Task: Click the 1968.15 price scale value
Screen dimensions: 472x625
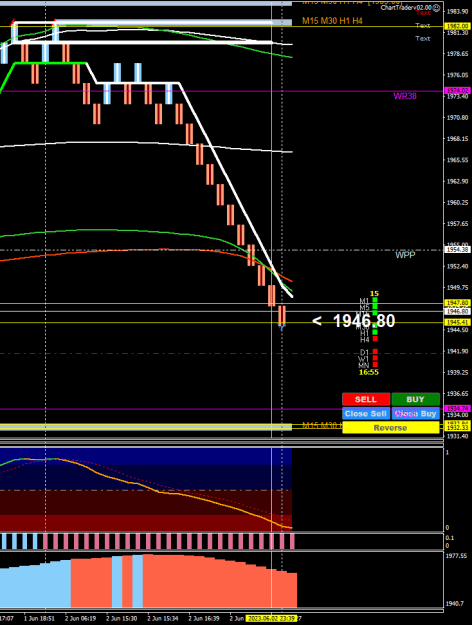Action: coord(458,139)
